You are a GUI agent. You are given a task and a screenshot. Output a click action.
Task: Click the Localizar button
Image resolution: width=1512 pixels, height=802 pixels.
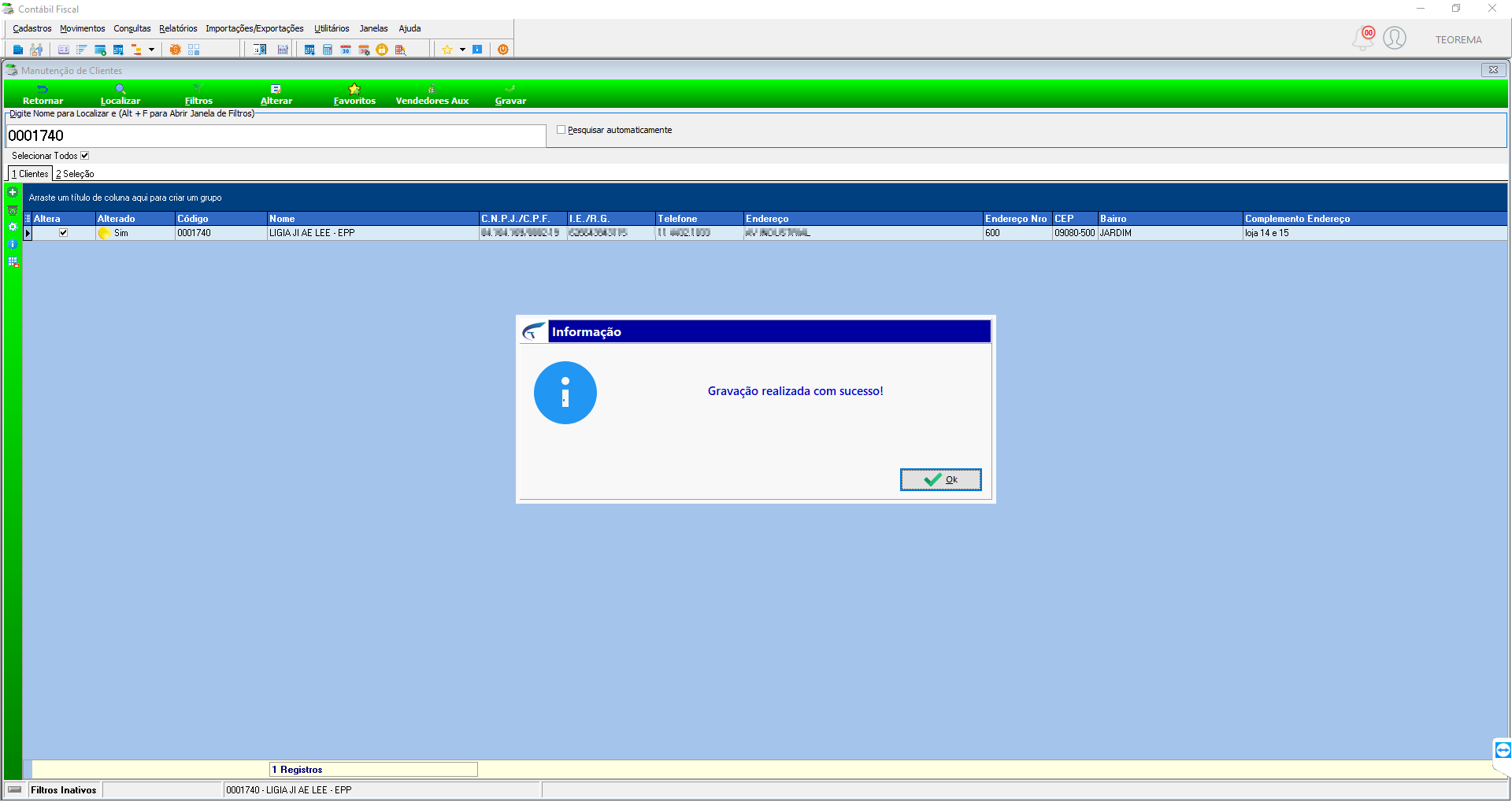120,94
